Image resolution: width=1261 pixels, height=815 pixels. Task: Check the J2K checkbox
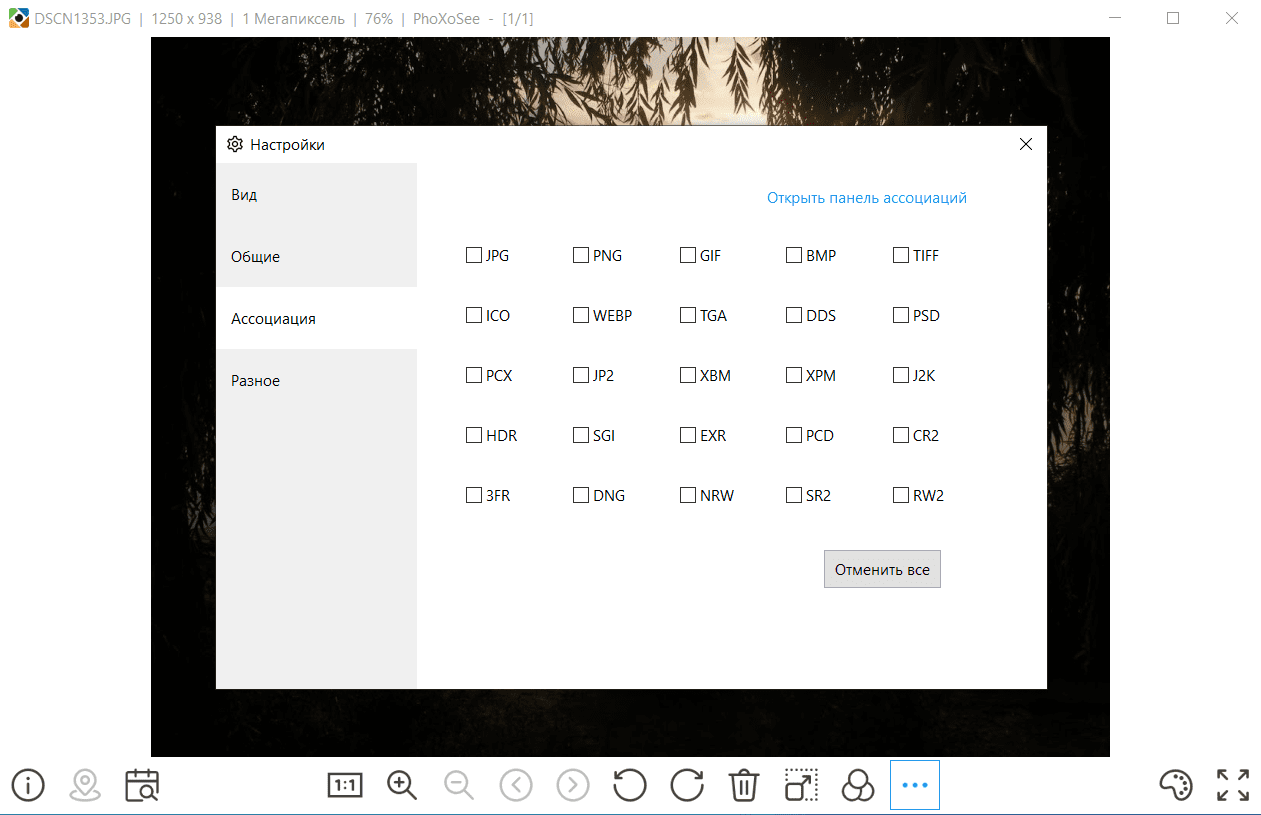click(901, 375)
